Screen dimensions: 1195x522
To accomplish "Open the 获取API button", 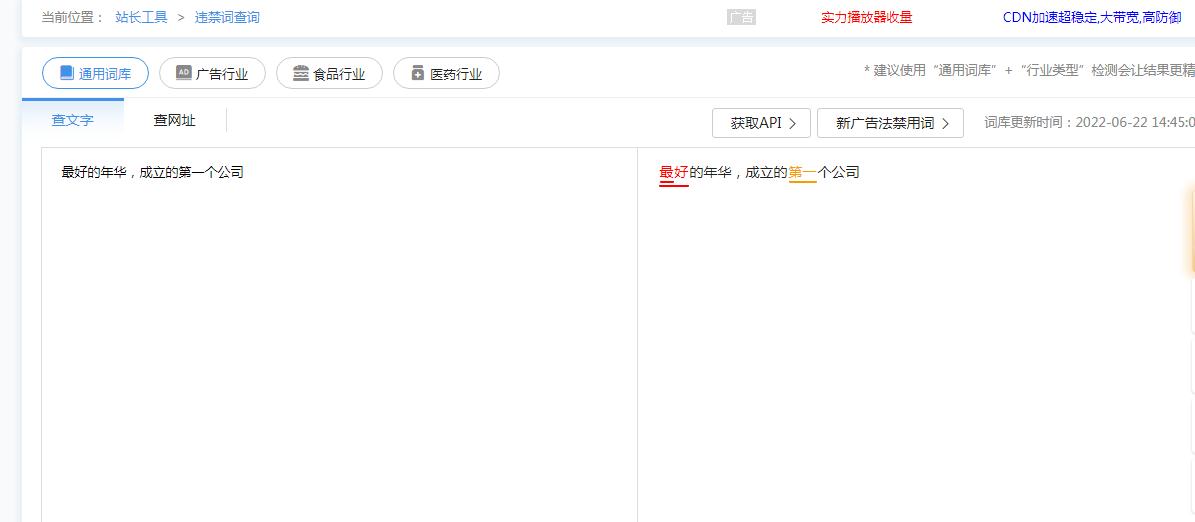I will tap(763, 123).
